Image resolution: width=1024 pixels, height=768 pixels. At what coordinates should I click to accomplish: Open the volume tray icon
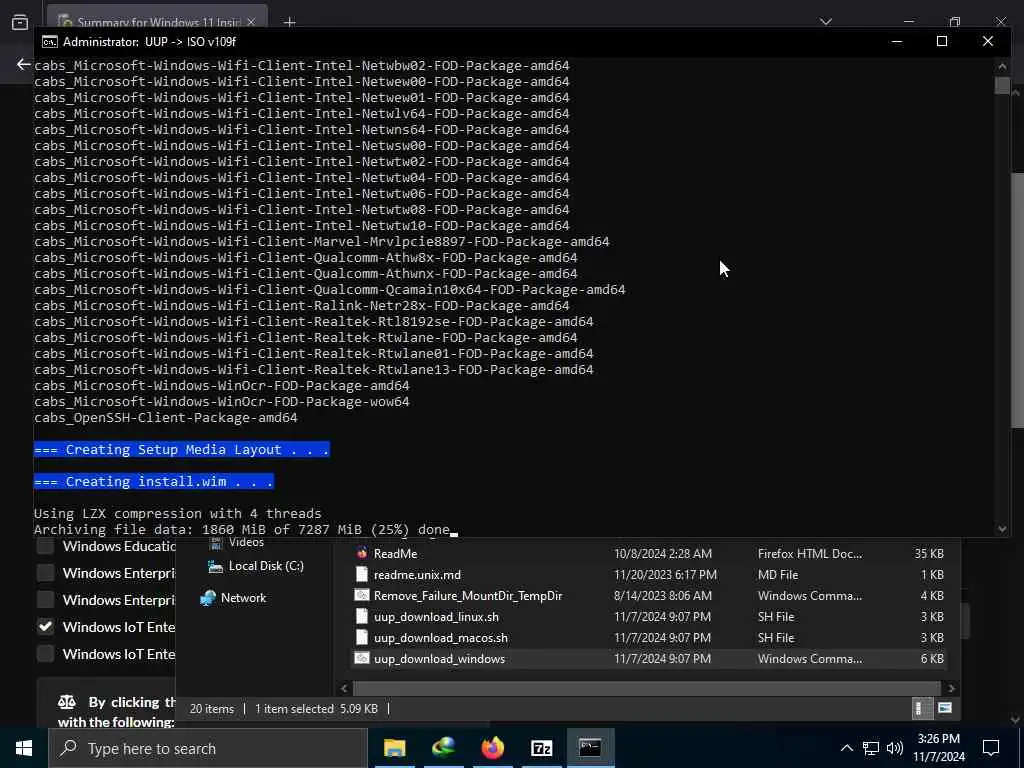(895, 748)
